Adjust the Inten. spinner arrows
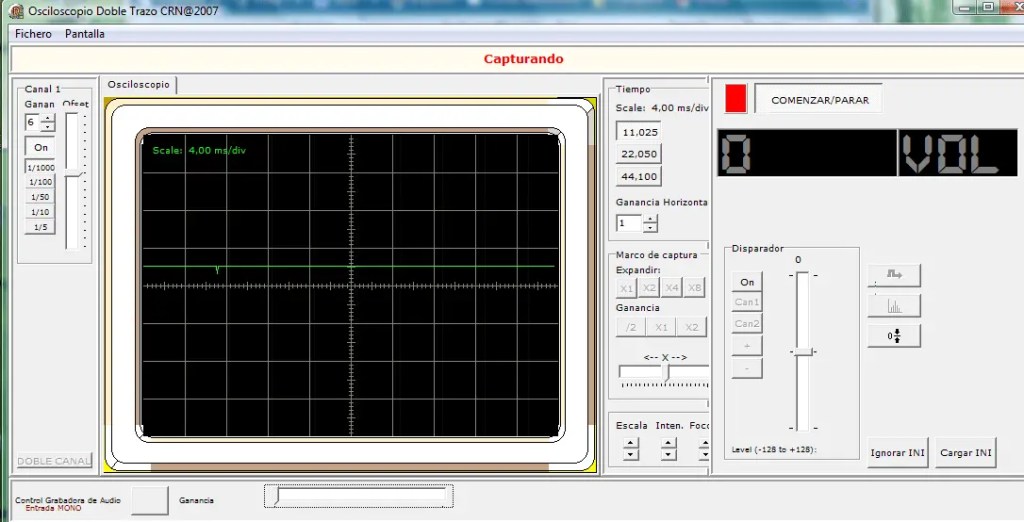The height and width of the screenshot is (522, 1024). click(x=668, y=450)
